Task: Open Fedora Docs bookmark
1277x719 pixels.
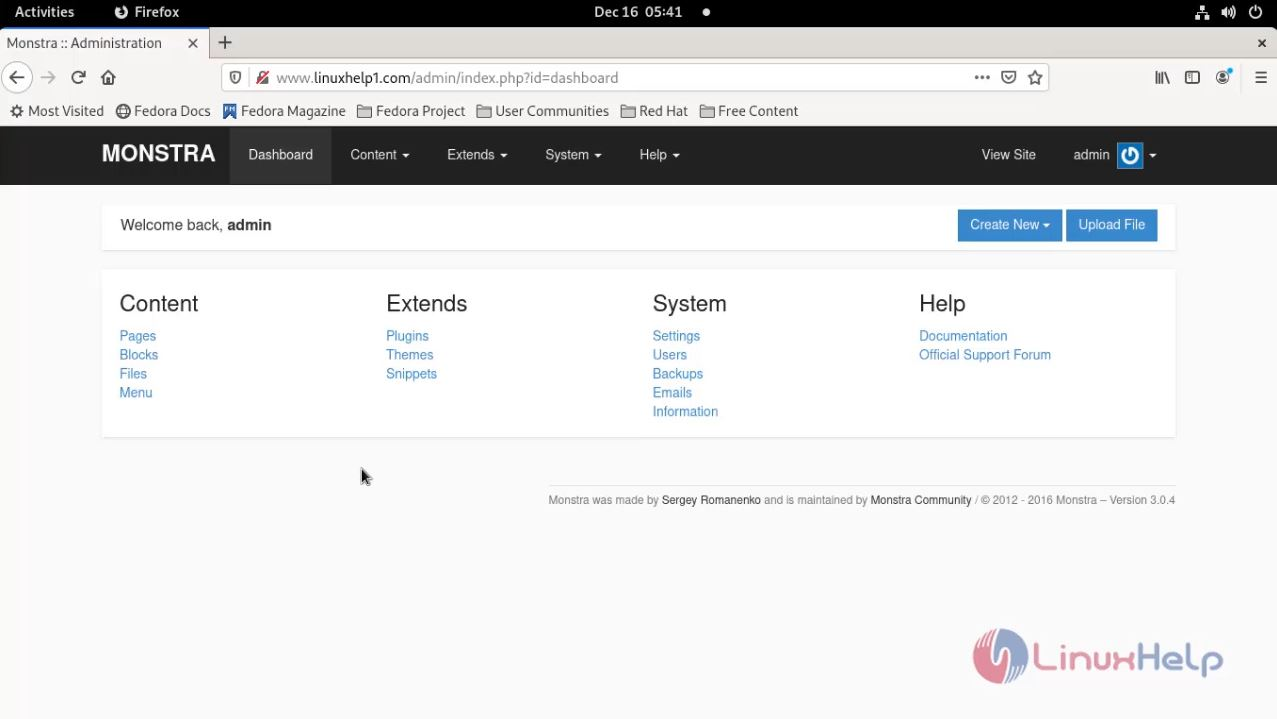Action: tap(163, 111)
